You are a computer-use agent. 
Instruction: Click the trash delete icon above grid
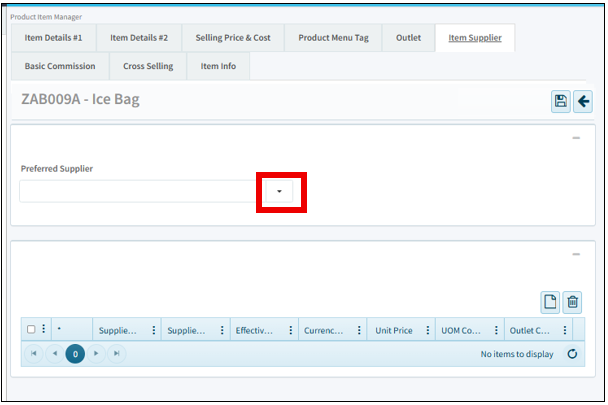click(572, 302)
